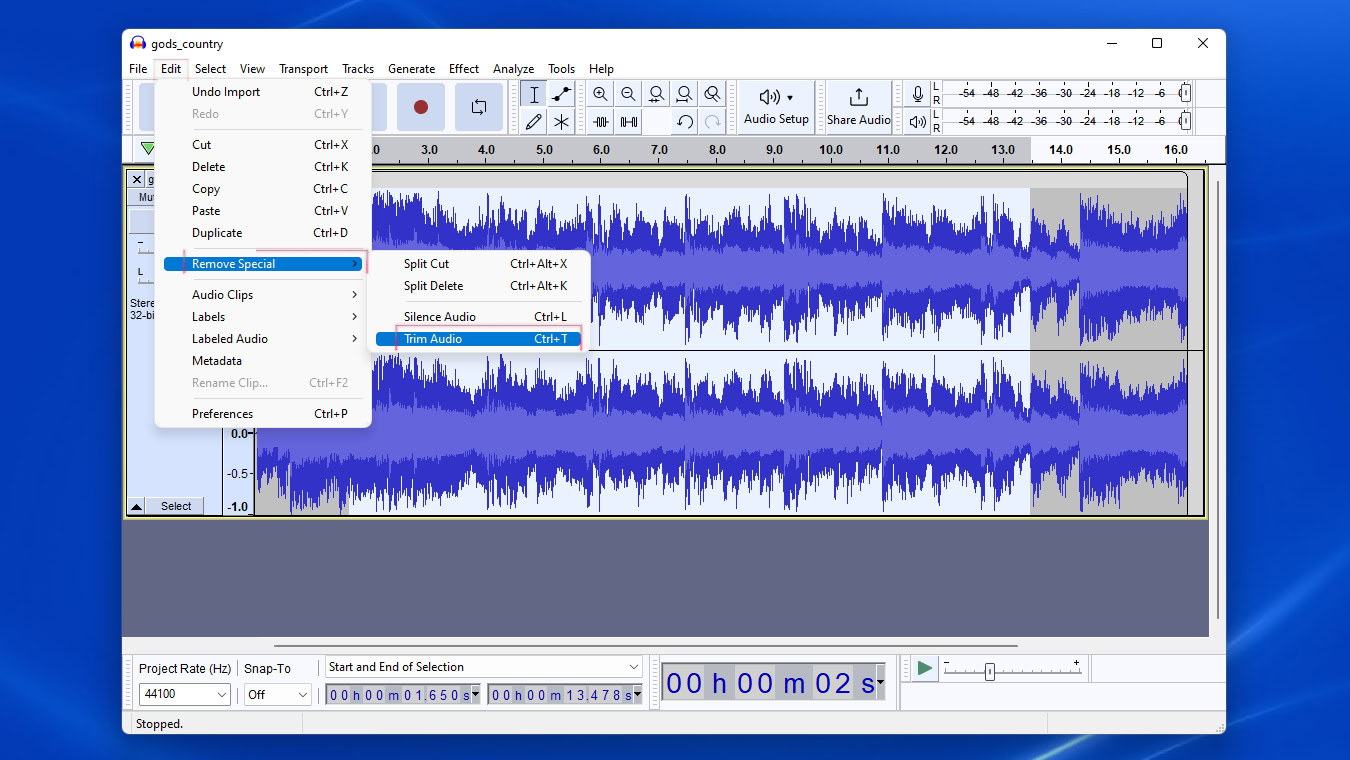Select the Draw pencil tool

[534, 122]
